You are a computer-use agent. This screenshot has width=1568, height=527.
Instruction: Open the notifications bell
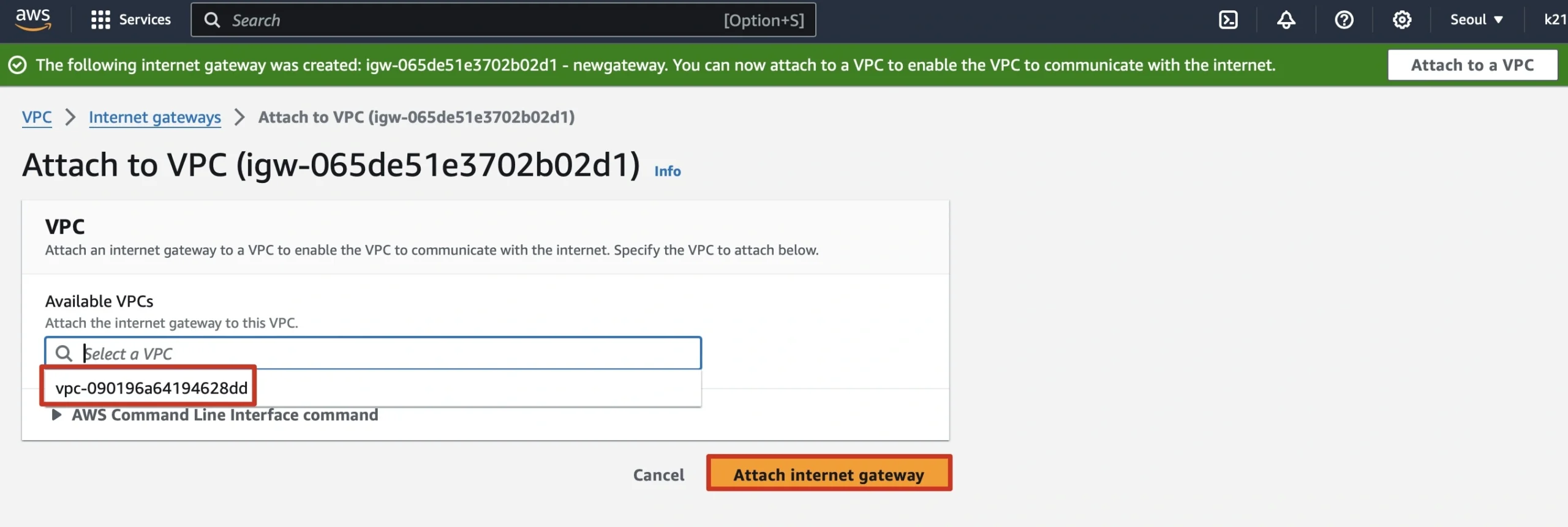pyautogui.click(x=1286, y=20)
